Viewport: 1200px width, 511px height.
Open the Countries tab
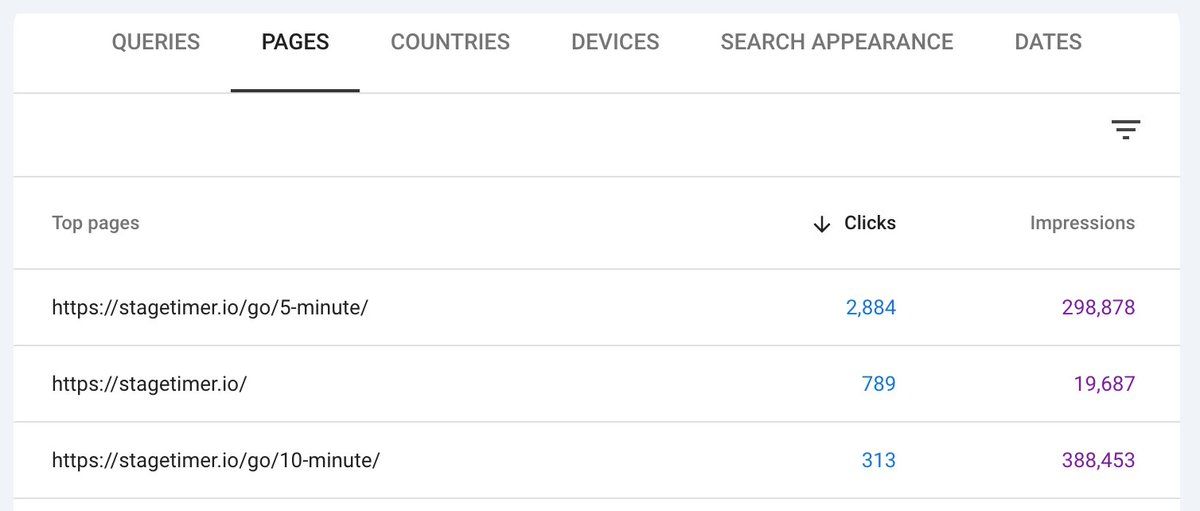pos(450,42)
